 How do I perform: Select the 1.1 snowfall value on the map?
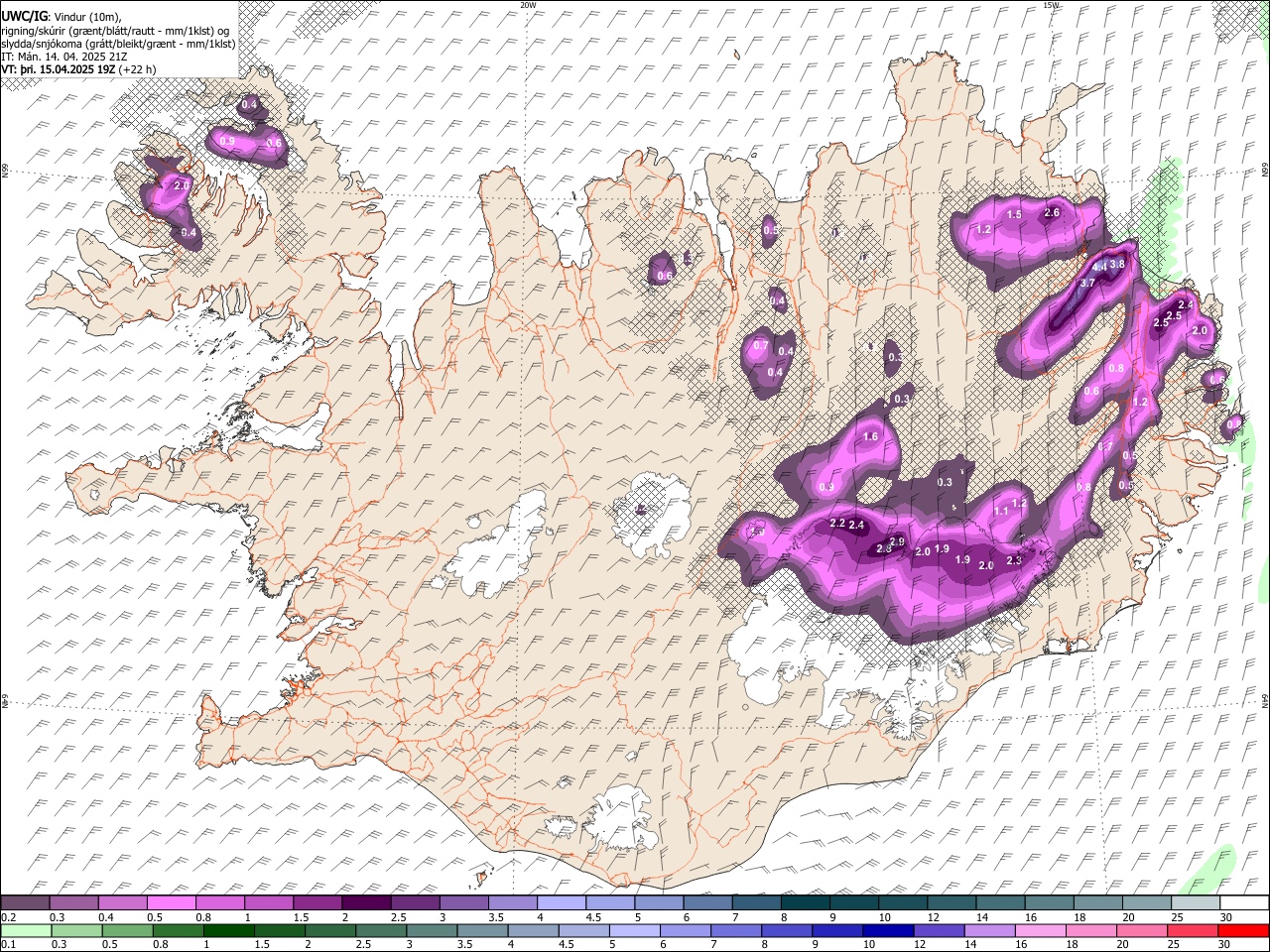(1001, 510)
